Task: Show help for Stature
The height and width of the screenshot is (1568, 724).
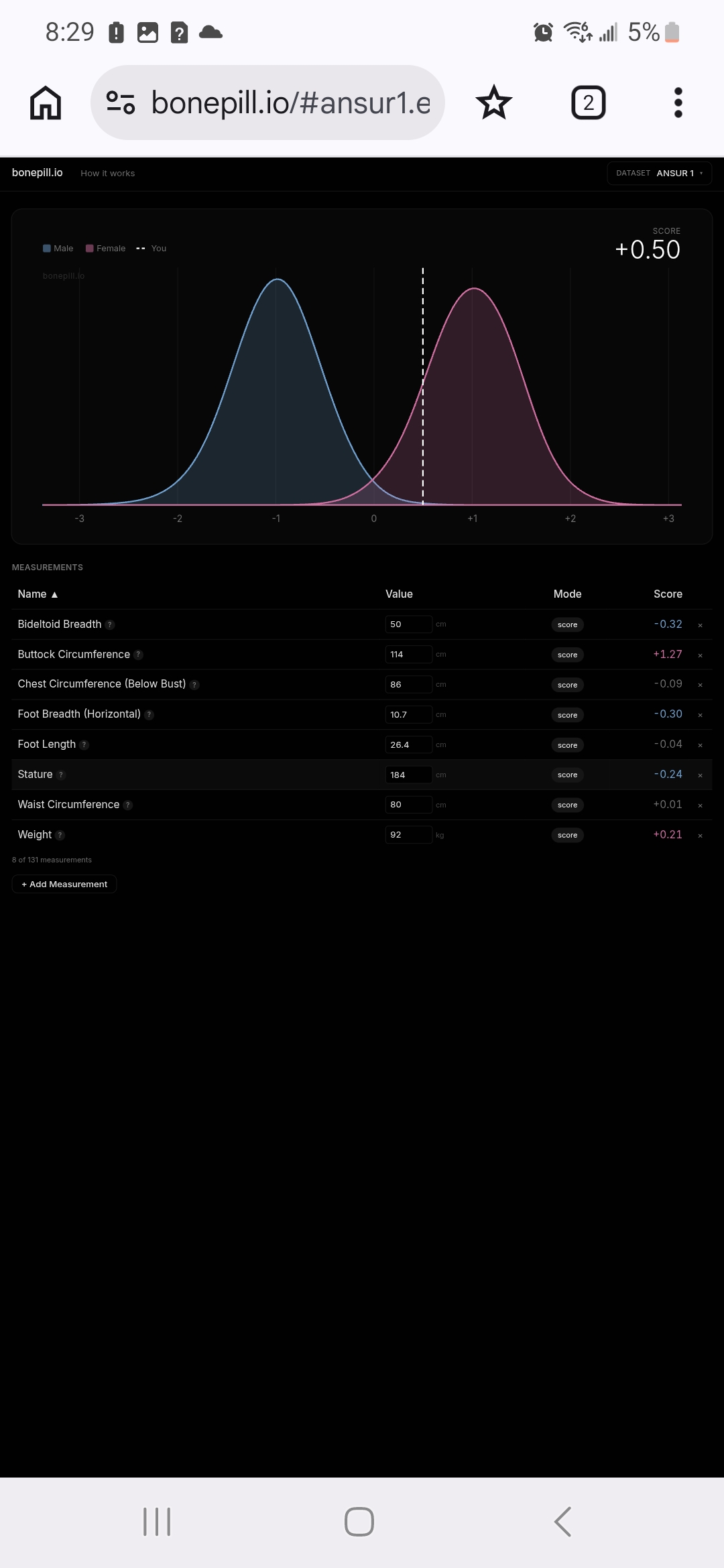Action: point(61,775)
